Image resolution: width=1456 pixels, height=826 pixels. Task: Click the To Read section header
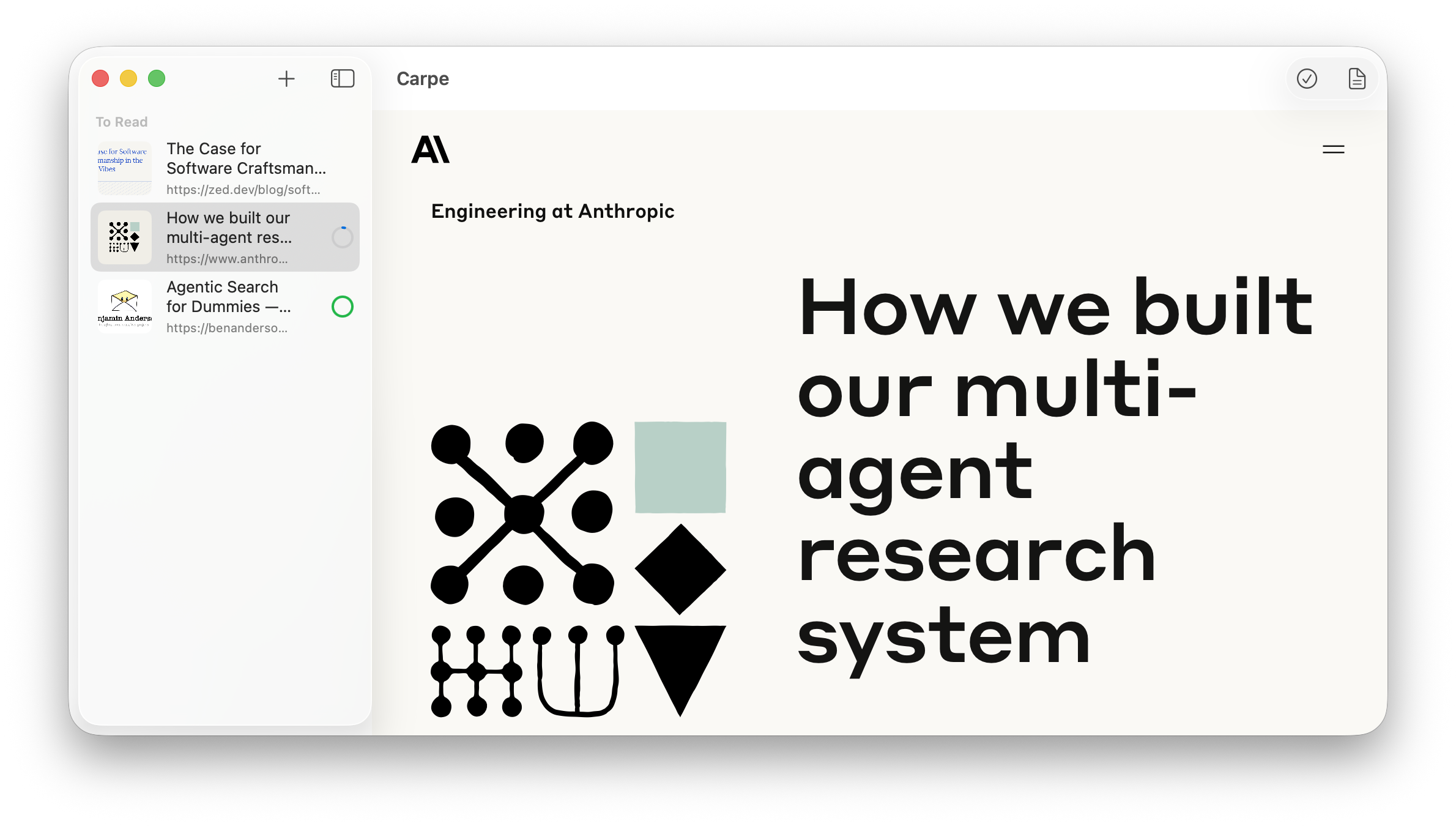pos(122,122)
